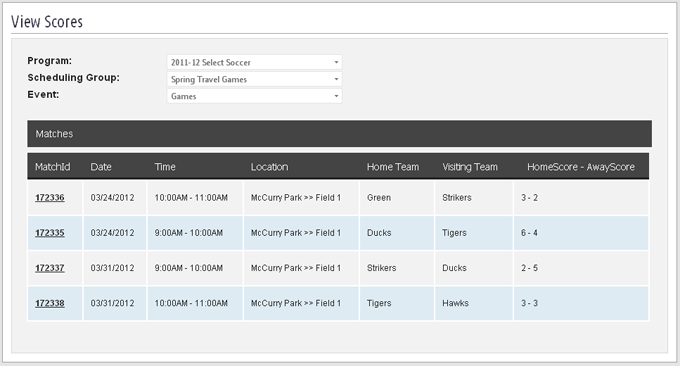The height and width of the screenshot is (366, 680).
Task: Click McCurry Park location in match 172335 row
Action: [x=296, y=233]
